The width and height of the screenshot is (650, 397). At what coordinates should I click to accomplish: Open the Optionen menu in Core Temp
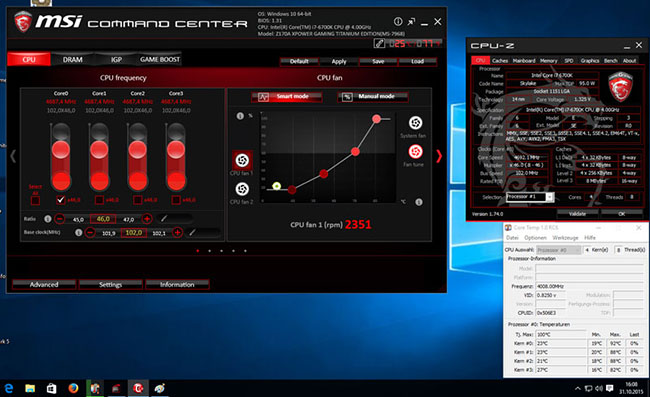tap(535, 238)
